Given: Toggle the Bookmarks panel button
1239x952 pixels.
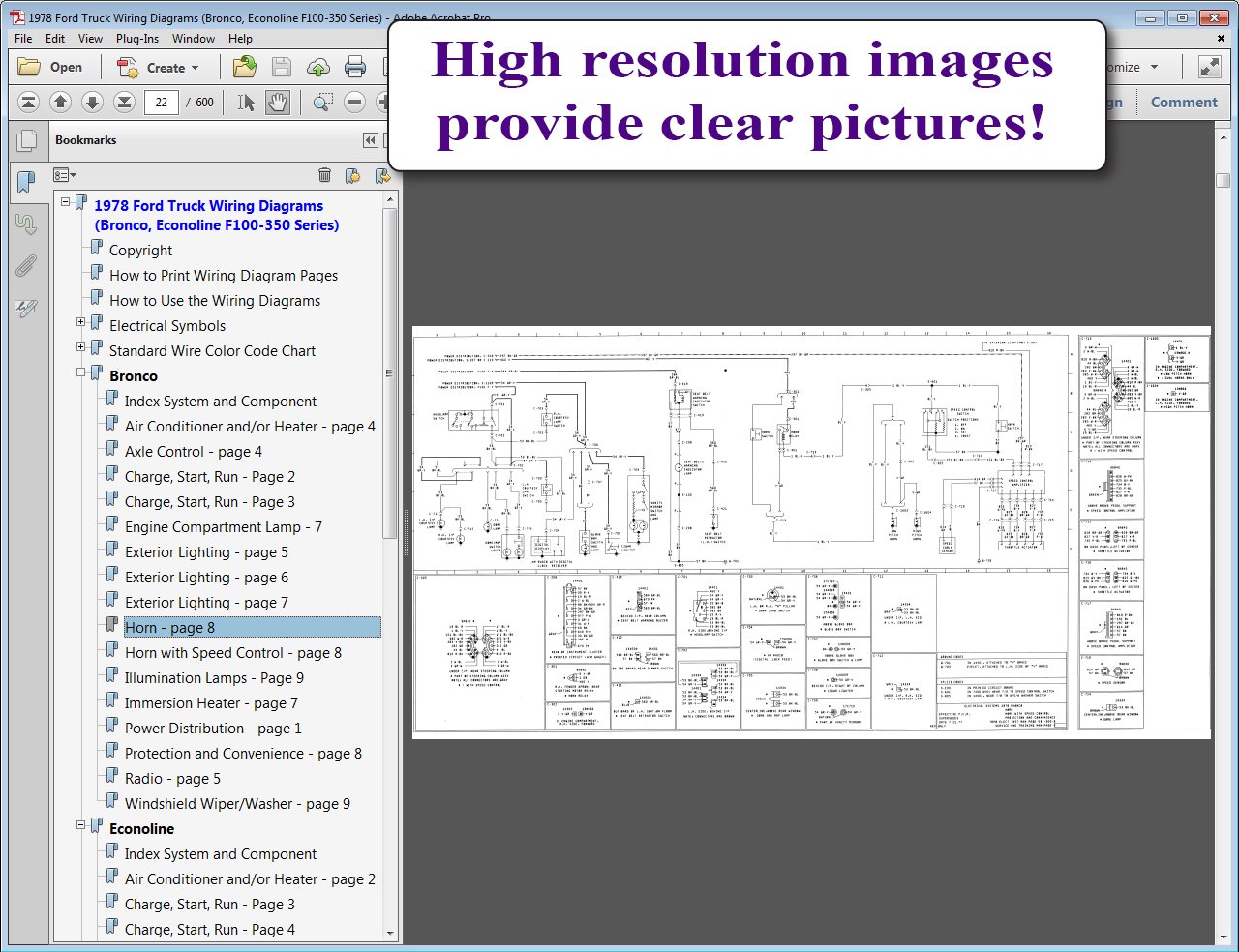Looking at the screenshot, I should pos(26,182).
